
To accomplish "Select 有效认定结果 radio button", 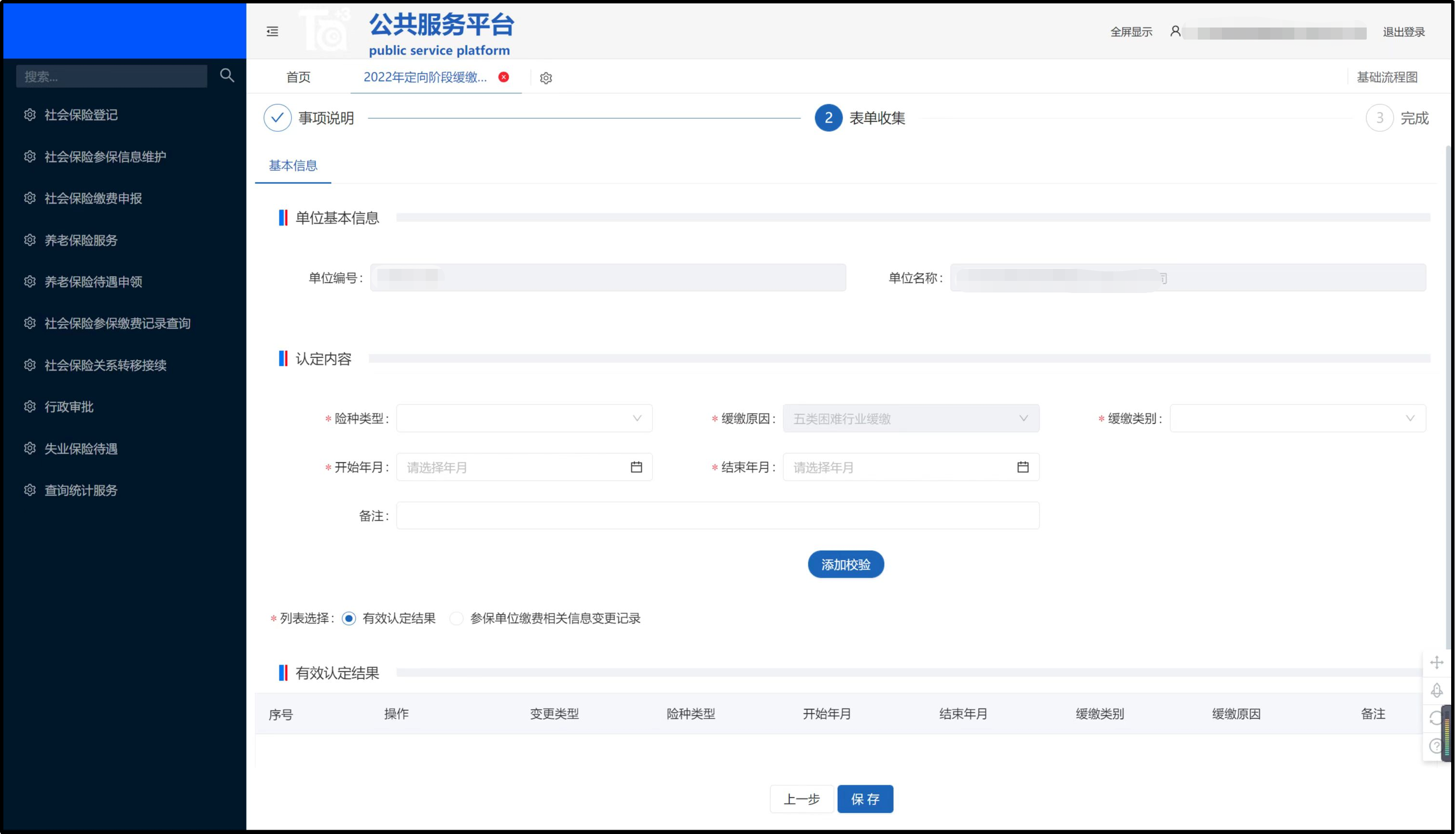I will point(348,619).
